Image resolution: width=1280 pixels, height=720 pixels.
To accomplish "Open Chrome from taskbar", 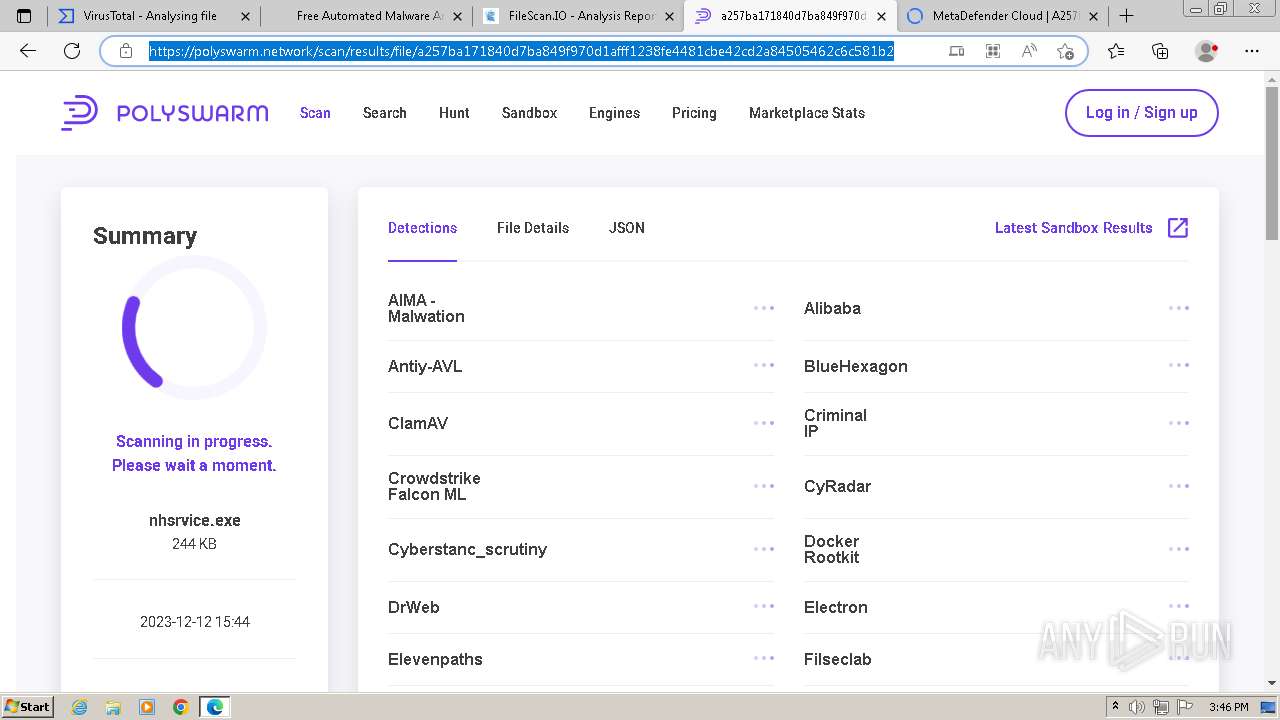I will click(x=181, y=707).
